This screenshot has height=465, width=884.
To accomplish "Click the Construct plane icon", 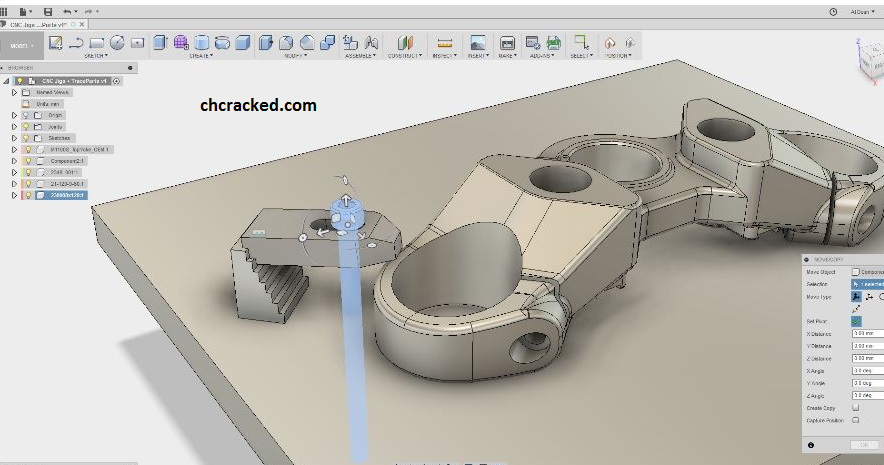I will 405,42.
